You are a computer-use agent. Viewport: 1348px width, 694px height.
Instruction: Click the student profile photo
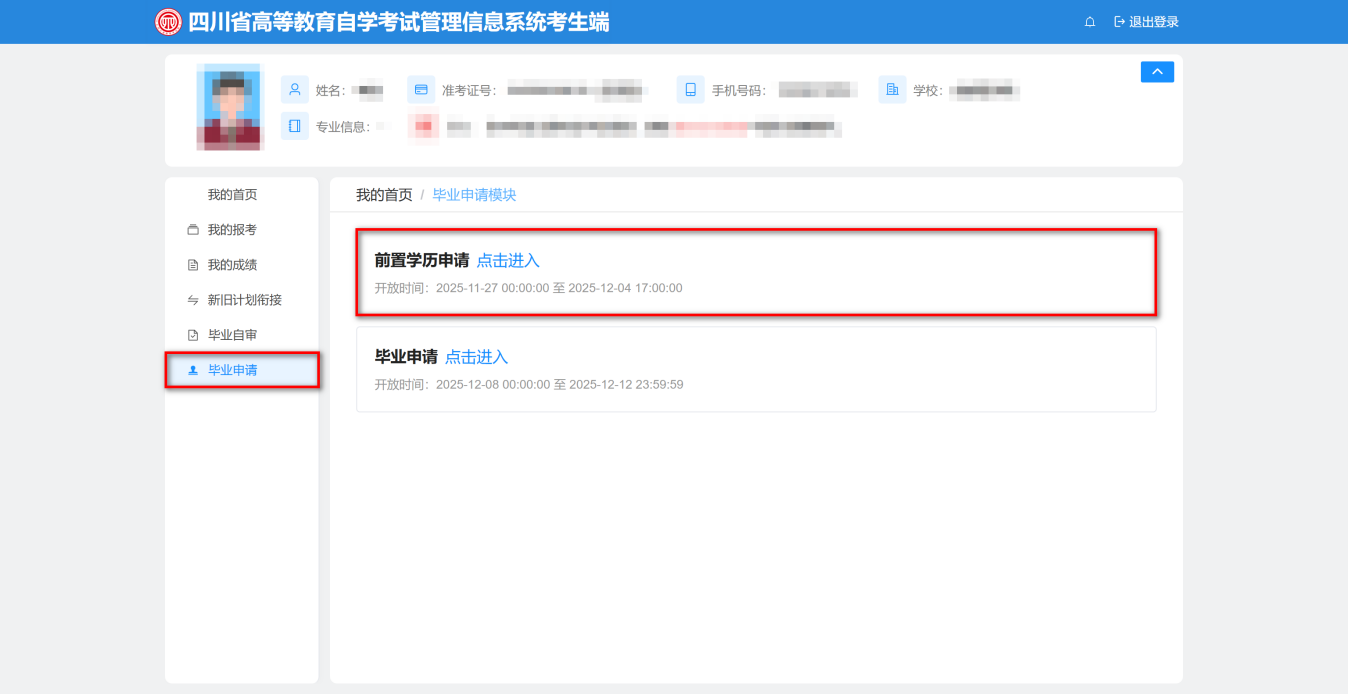227,107
